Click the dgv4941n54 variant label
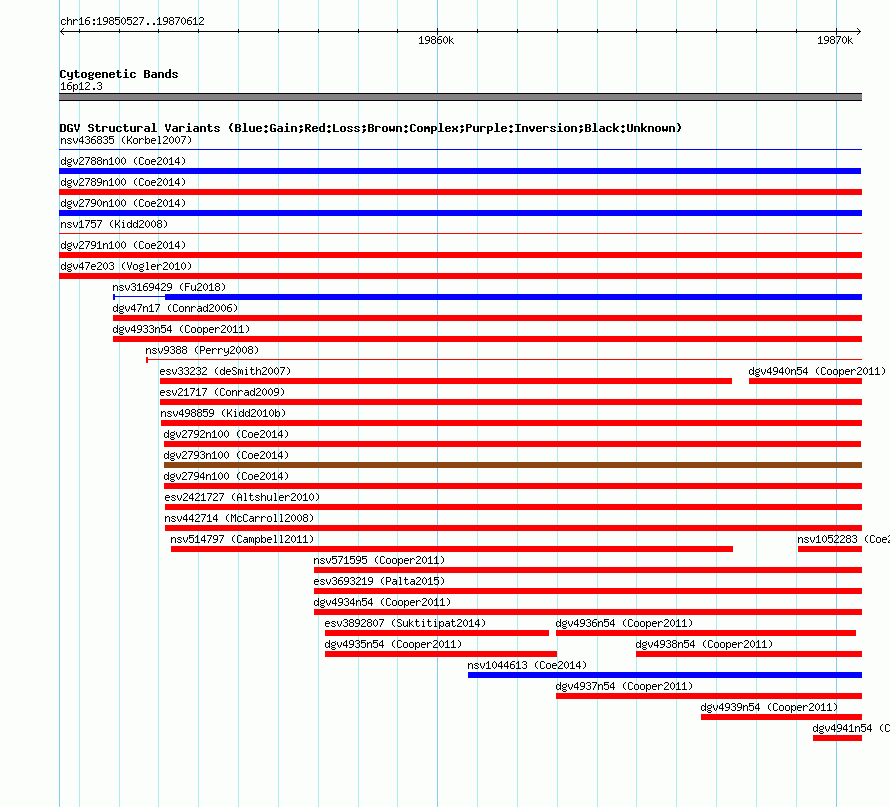 click(851, 728)
